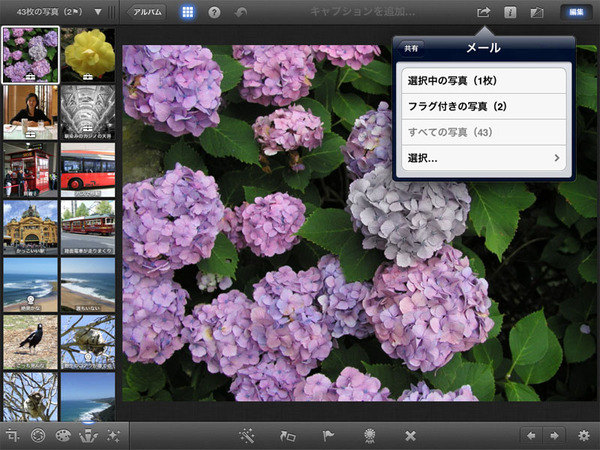The height and width of the screenshot is (450, 600).
Task: Undo using the curved arrow icon
Action: 241,12
